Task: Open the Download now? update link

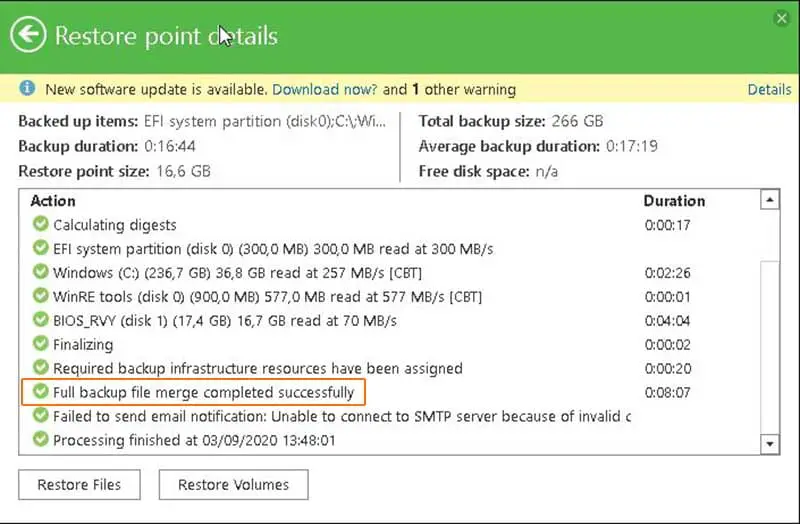Action: [324, 89]
